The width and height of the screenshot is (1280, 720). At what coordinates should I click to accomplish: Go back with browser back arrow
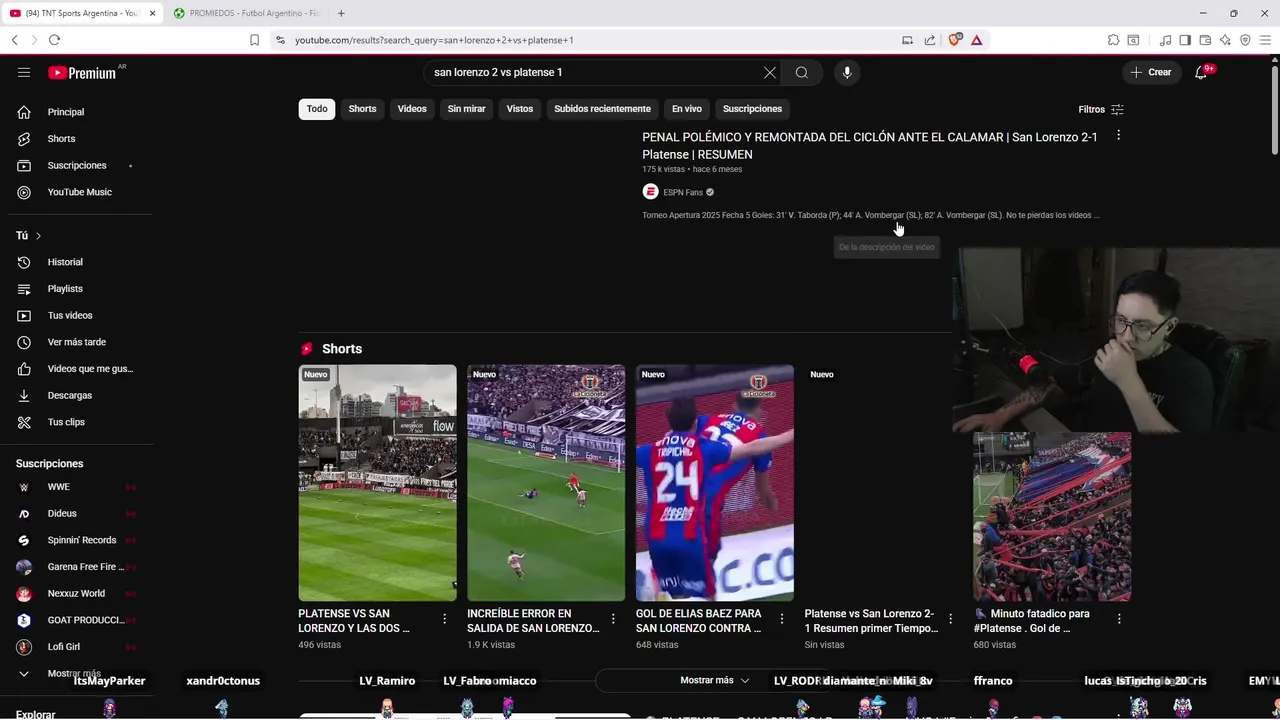[14, 40]
